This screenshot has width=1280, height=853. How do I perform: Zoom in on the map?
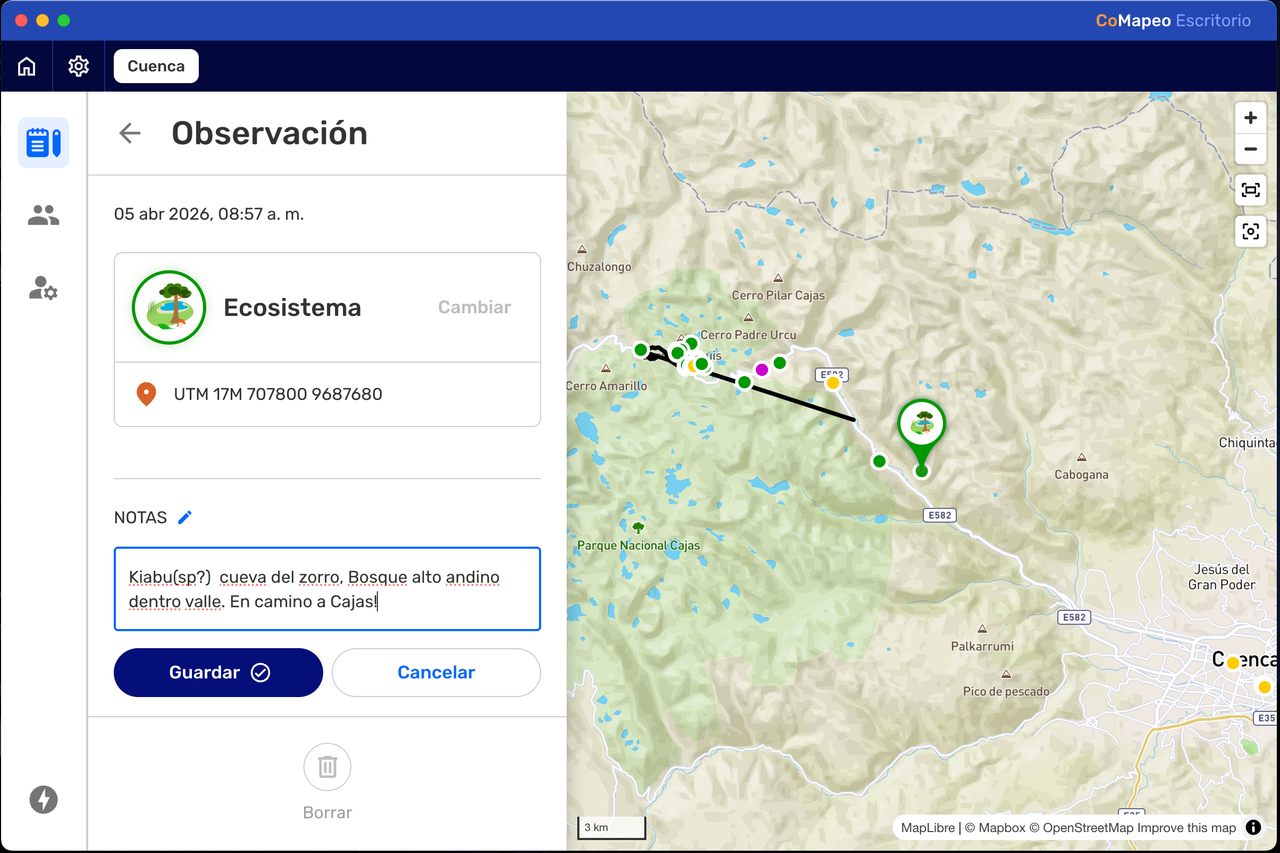1251,118
